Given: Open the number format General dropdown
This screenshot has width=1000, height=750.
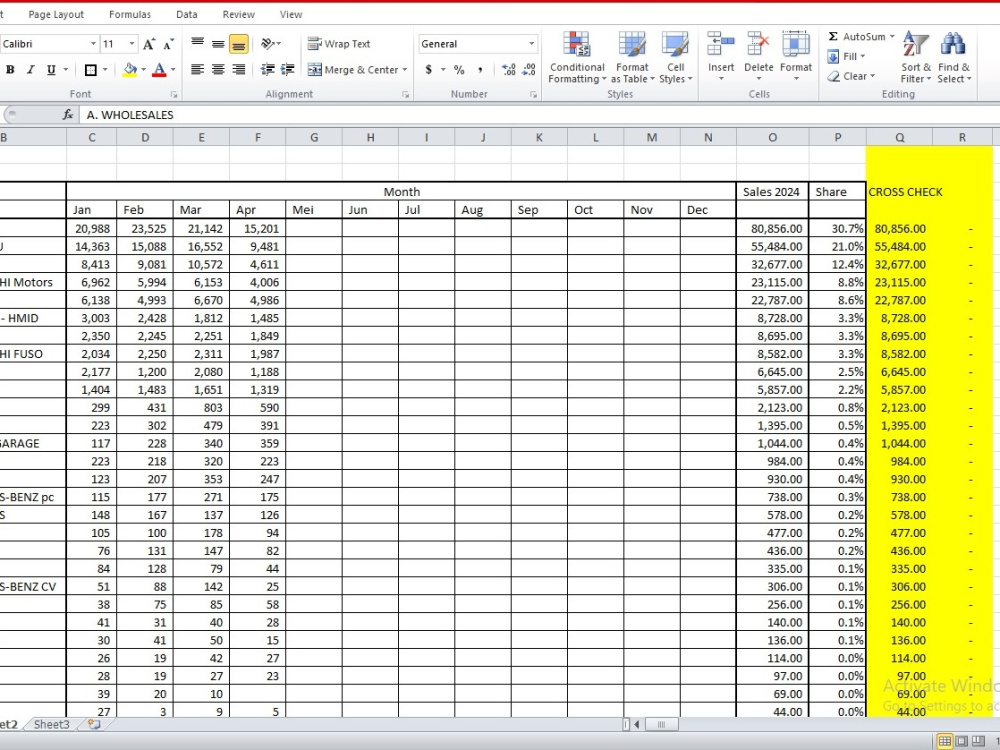Looking at the screenshot, I should 531,44.
